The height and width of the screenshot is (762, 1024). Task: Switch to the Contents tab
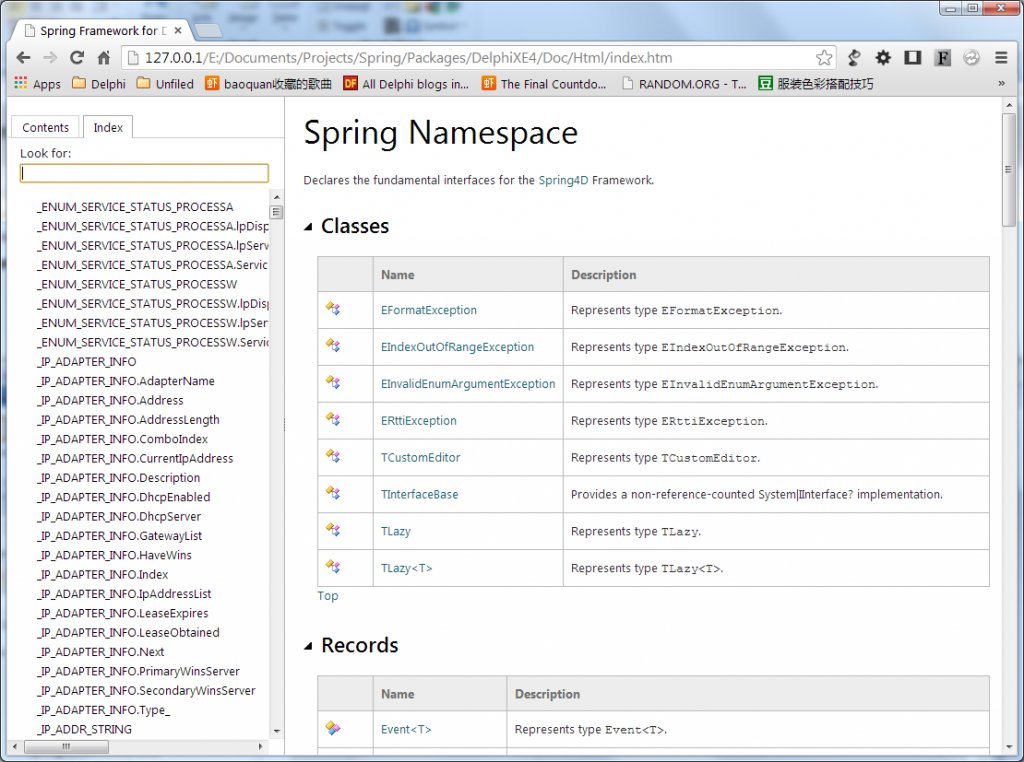tap(44, 127)
